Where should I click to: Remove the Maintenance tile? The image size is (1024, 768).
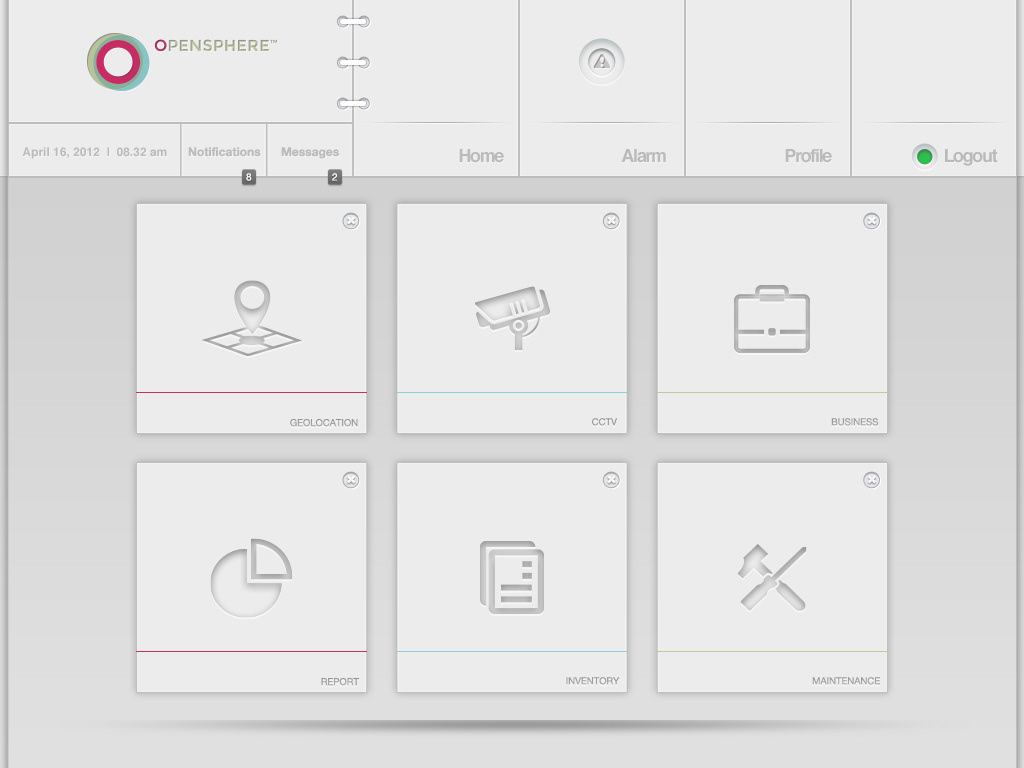point(871,480)
